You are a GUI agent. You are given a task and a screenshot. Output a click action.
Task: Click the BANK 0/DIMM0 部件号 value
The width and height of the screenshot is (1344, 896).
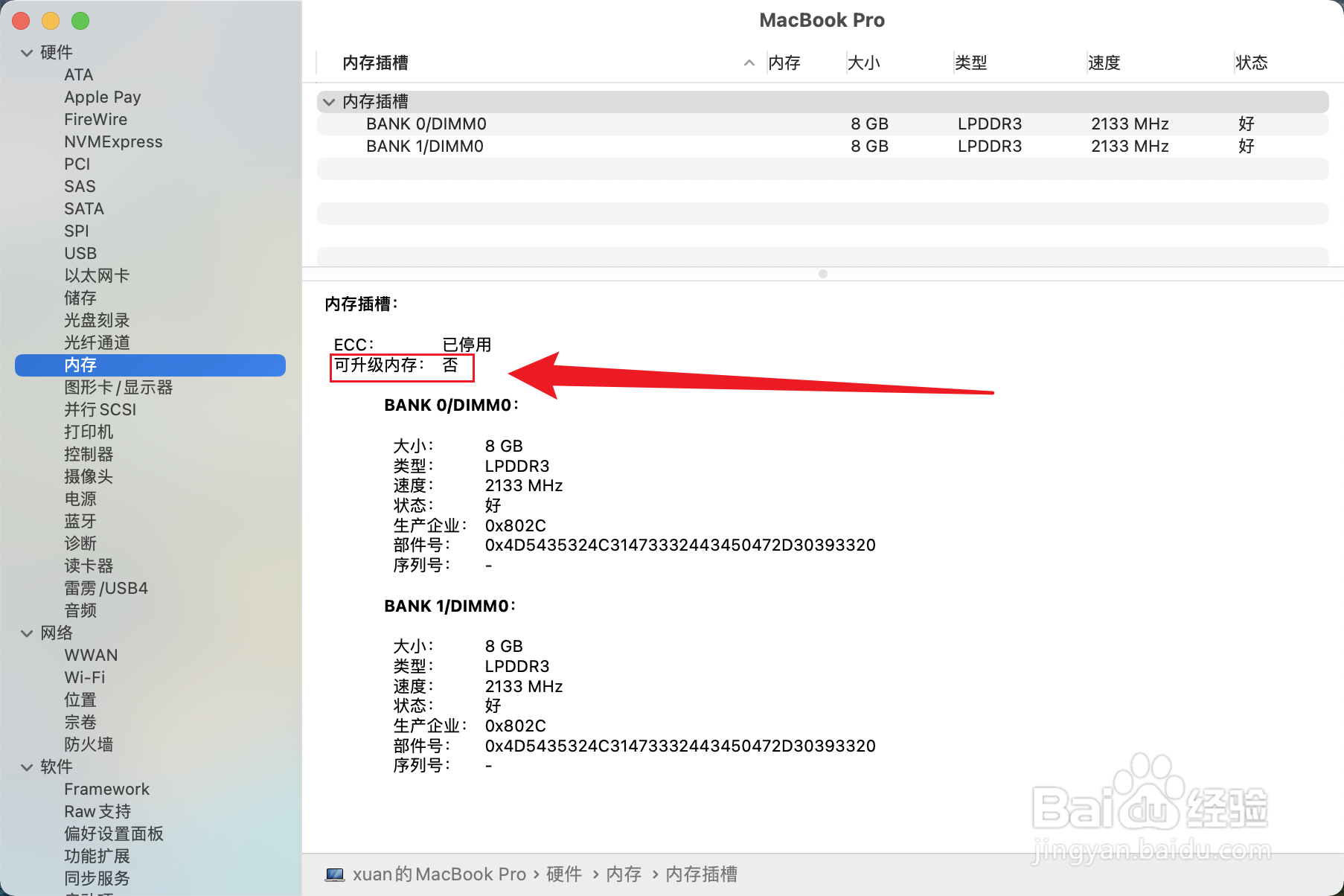click(x=680, y=545)
